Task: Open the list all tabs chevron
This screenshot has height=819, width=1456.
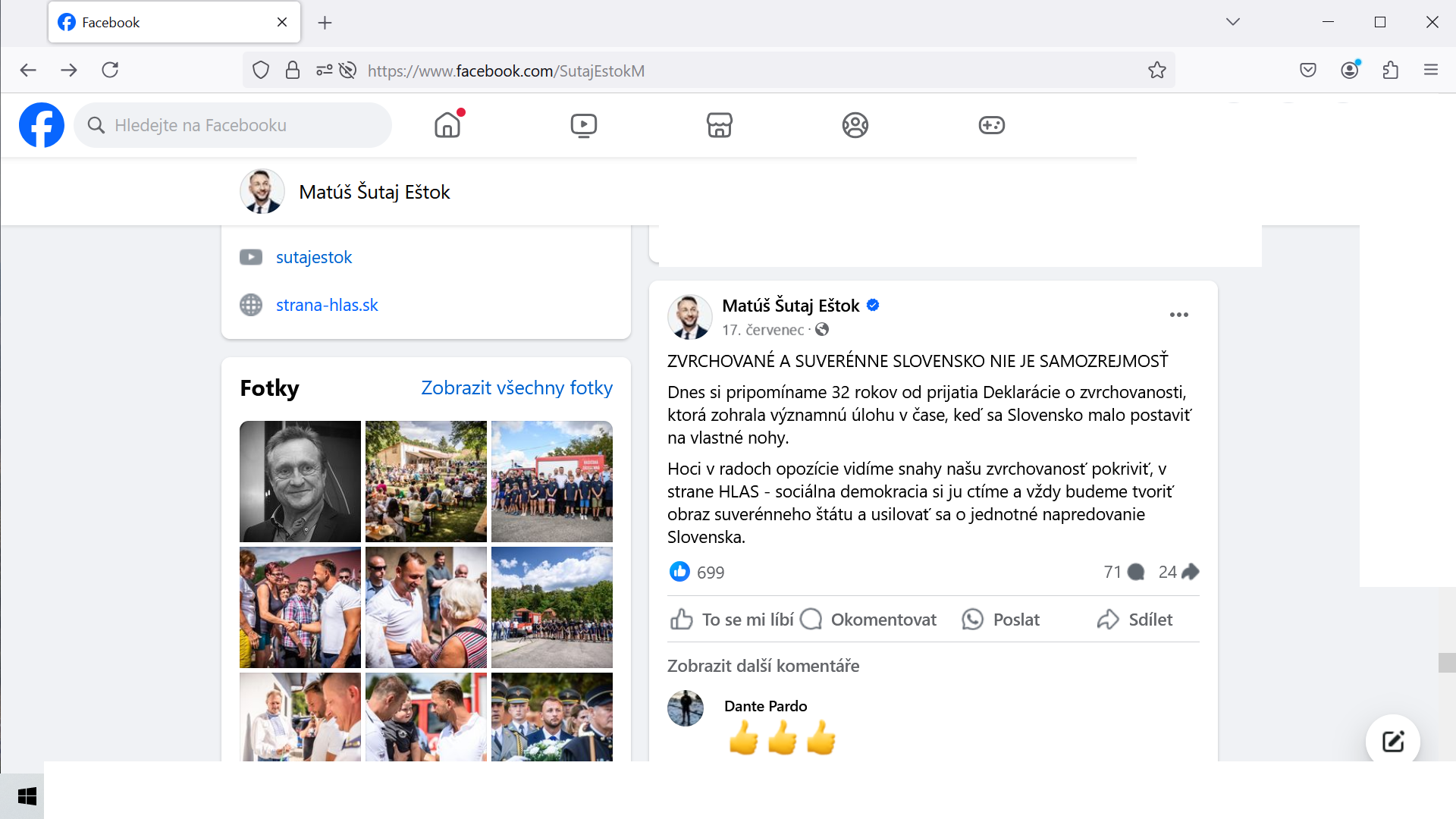Action: [1232, 22]
